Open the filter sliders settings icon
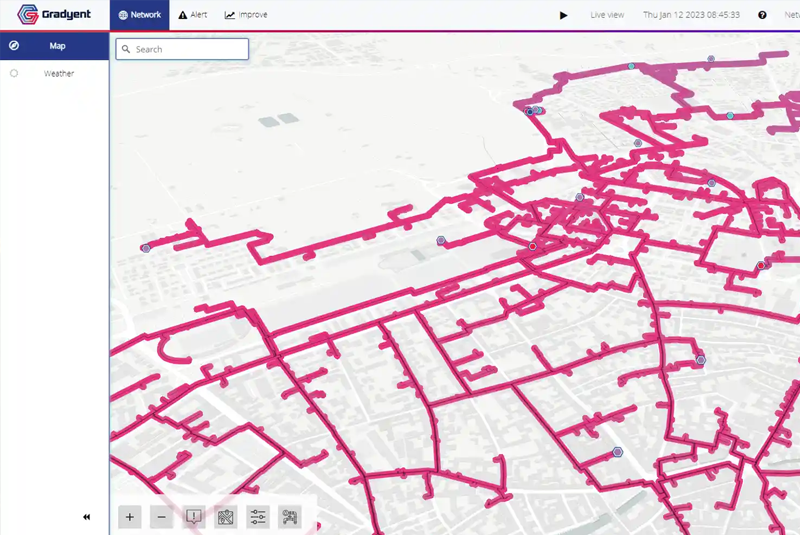Viewport: 800px width, 535px height. tap(258, 517)
